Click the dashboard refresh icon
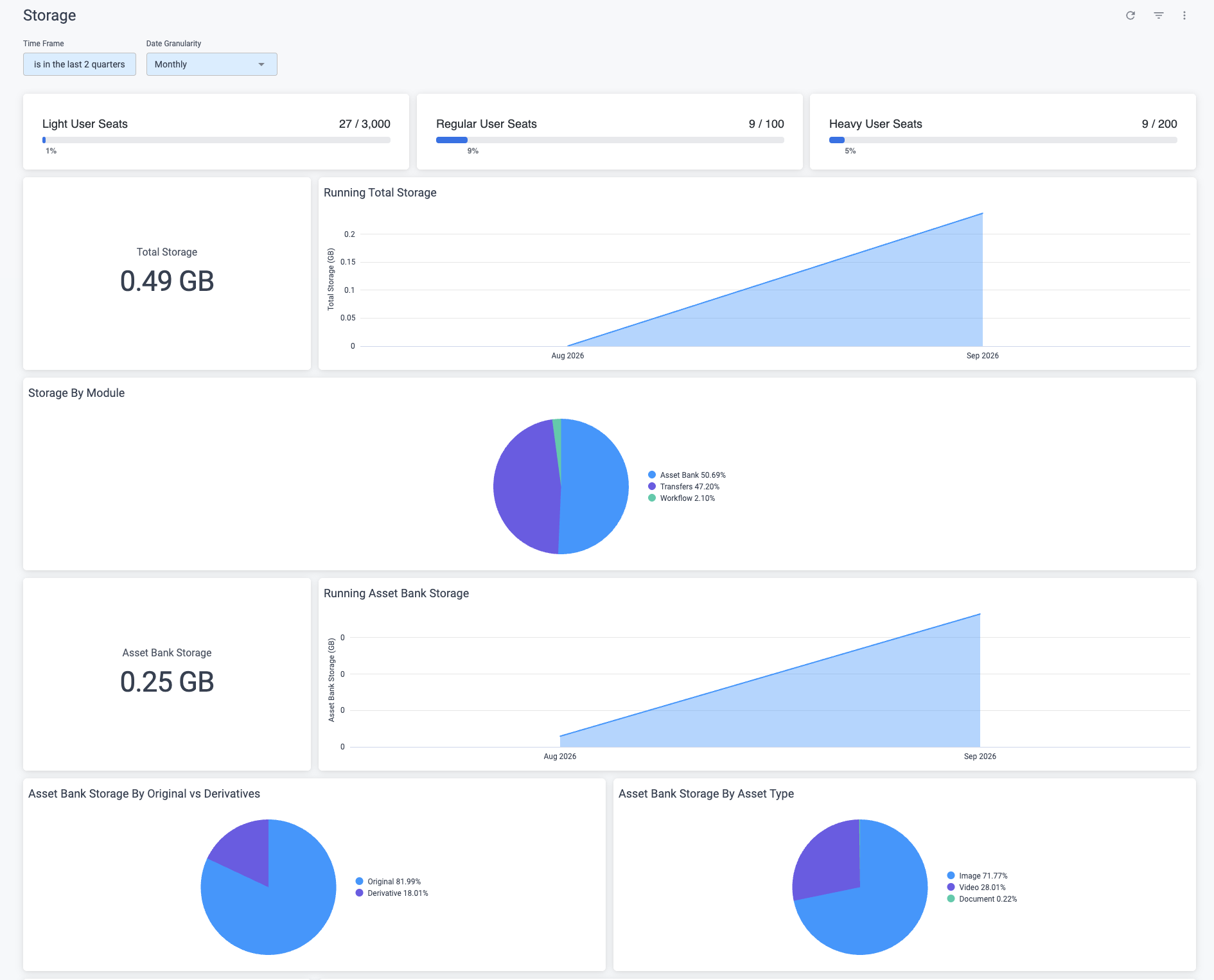Screen dimensions: 1214x980 pos(1130,15)
